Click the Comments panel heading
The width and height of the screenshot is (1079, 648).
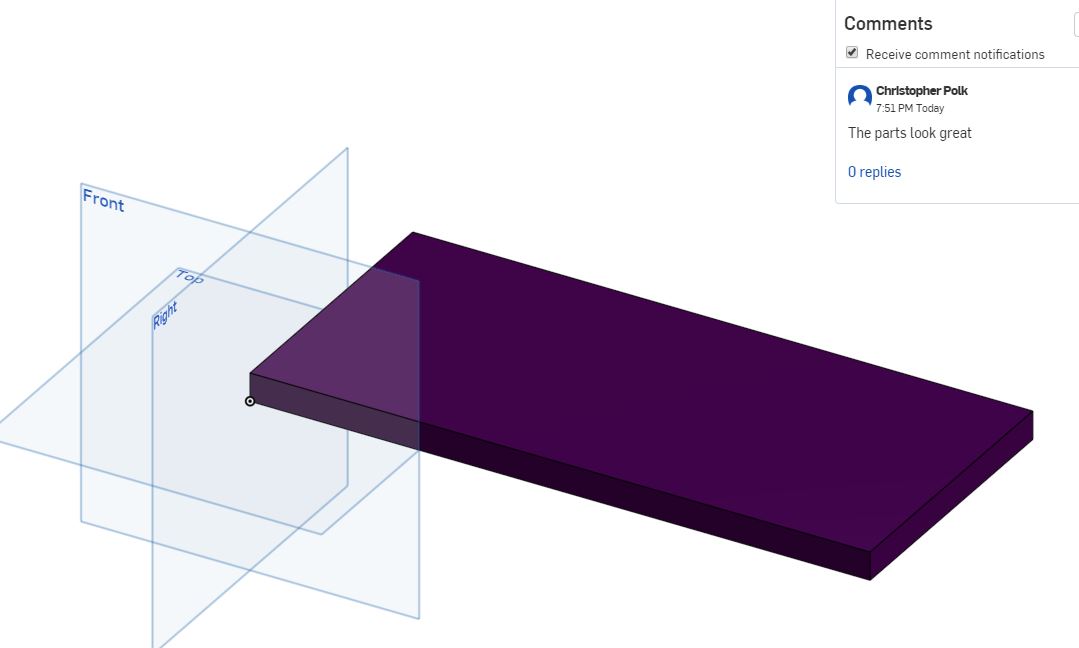(888, 23)
